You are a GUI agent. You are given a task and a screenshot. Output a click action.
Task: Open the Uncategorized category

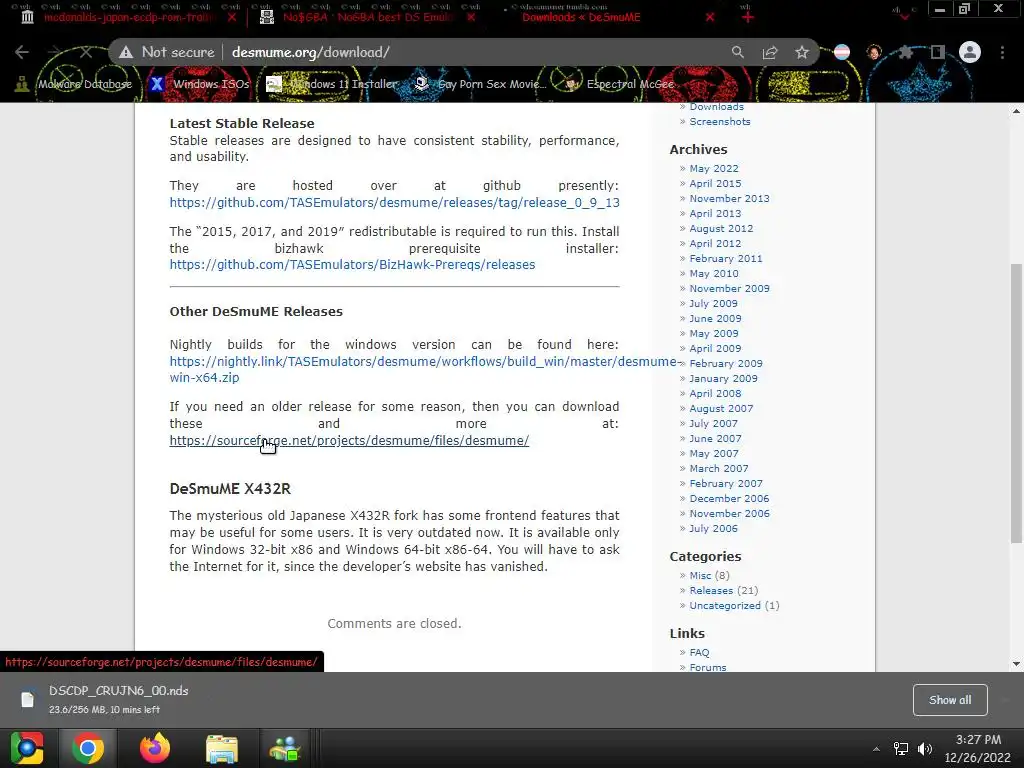point(725,606)
